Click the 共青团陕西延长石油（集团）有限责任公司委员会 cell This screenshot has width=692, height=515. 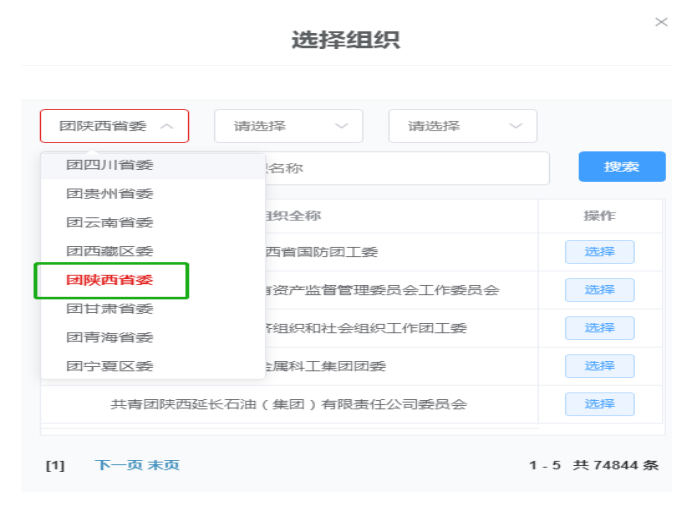[x=289, y=404]
